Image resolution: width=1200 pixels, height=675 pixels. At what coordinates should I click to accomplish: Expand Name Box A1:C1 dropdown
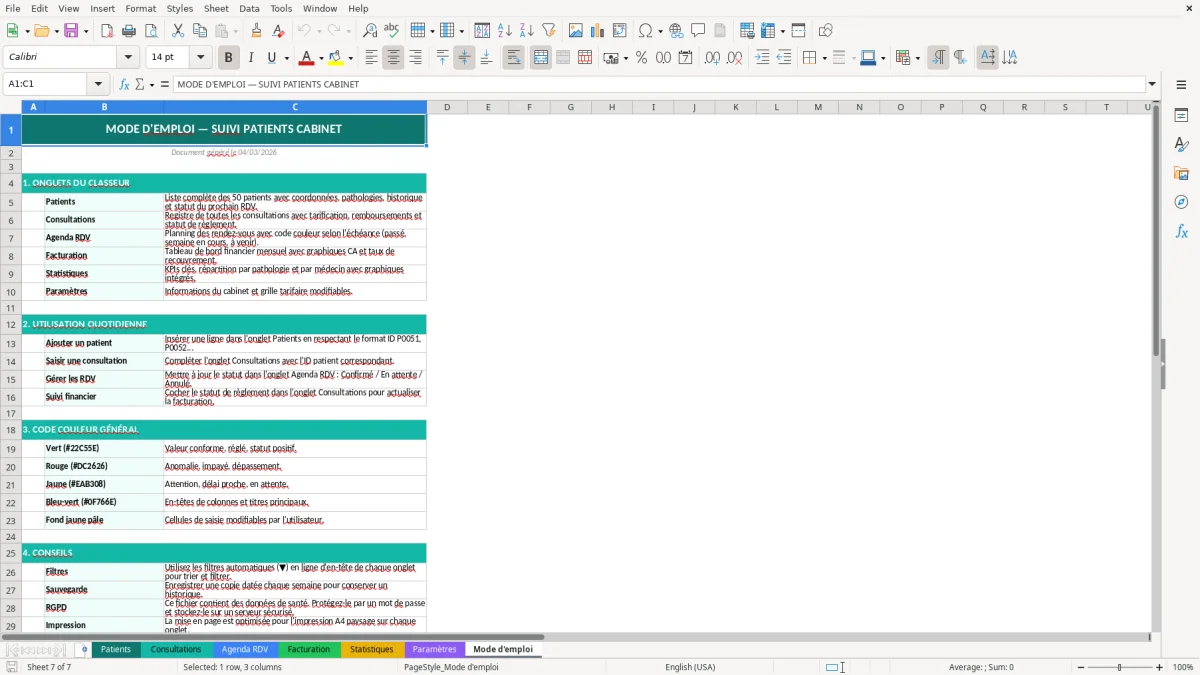tap(97, 84)
